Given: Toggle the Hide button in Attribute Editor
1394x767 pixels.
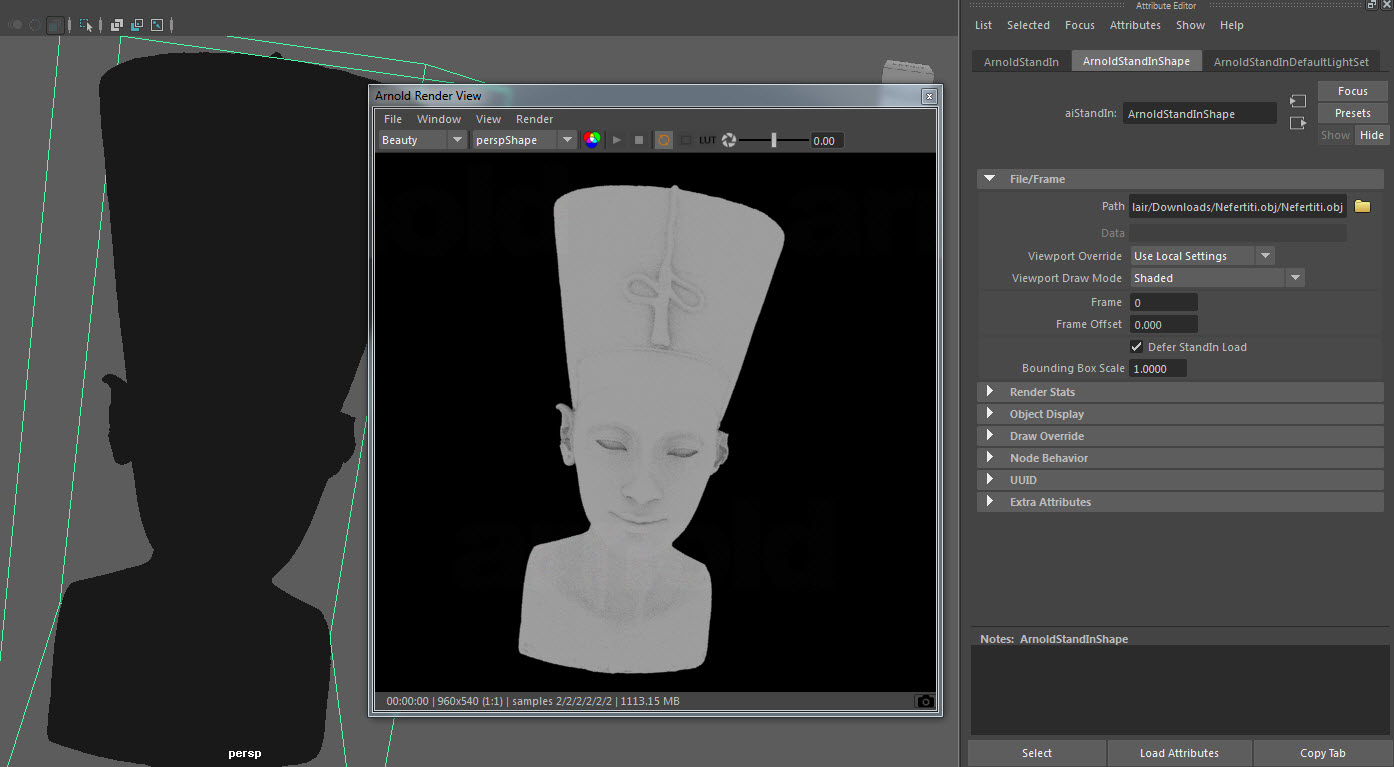Looking at the screenshot, I should pyautogui.click(x=1371, y=135).
